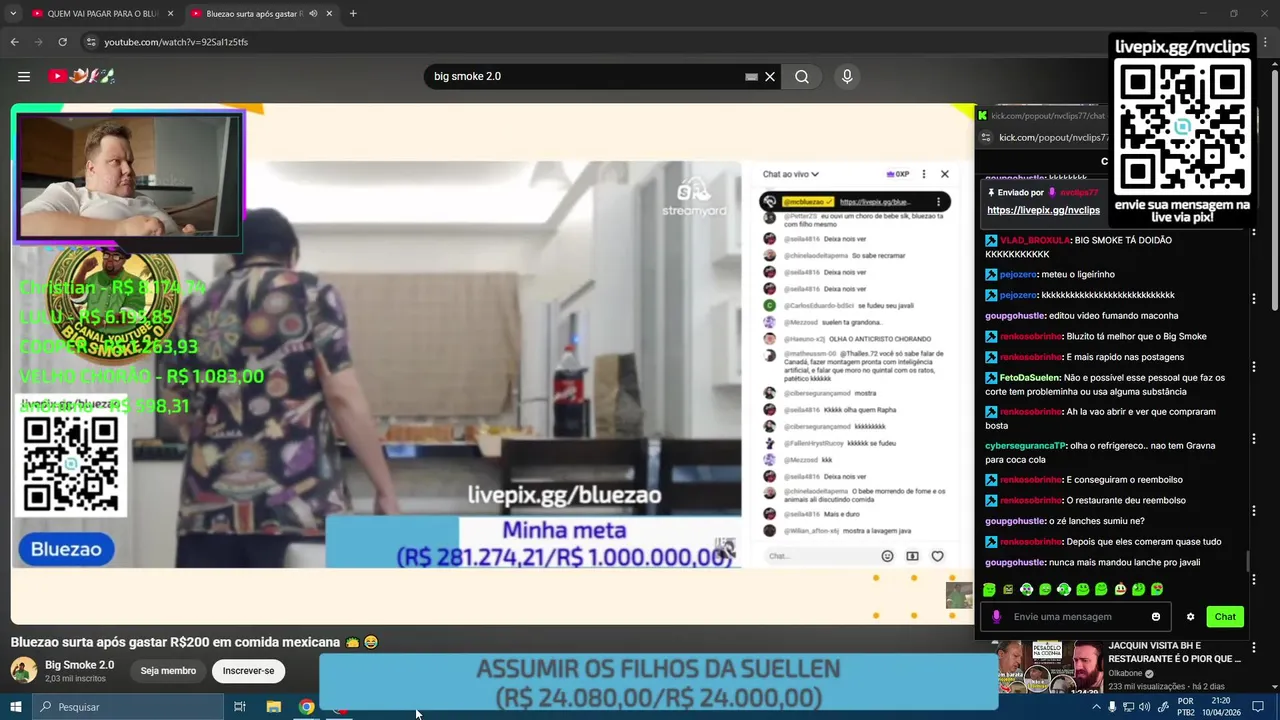Open the live chat three-dot options

923,174
